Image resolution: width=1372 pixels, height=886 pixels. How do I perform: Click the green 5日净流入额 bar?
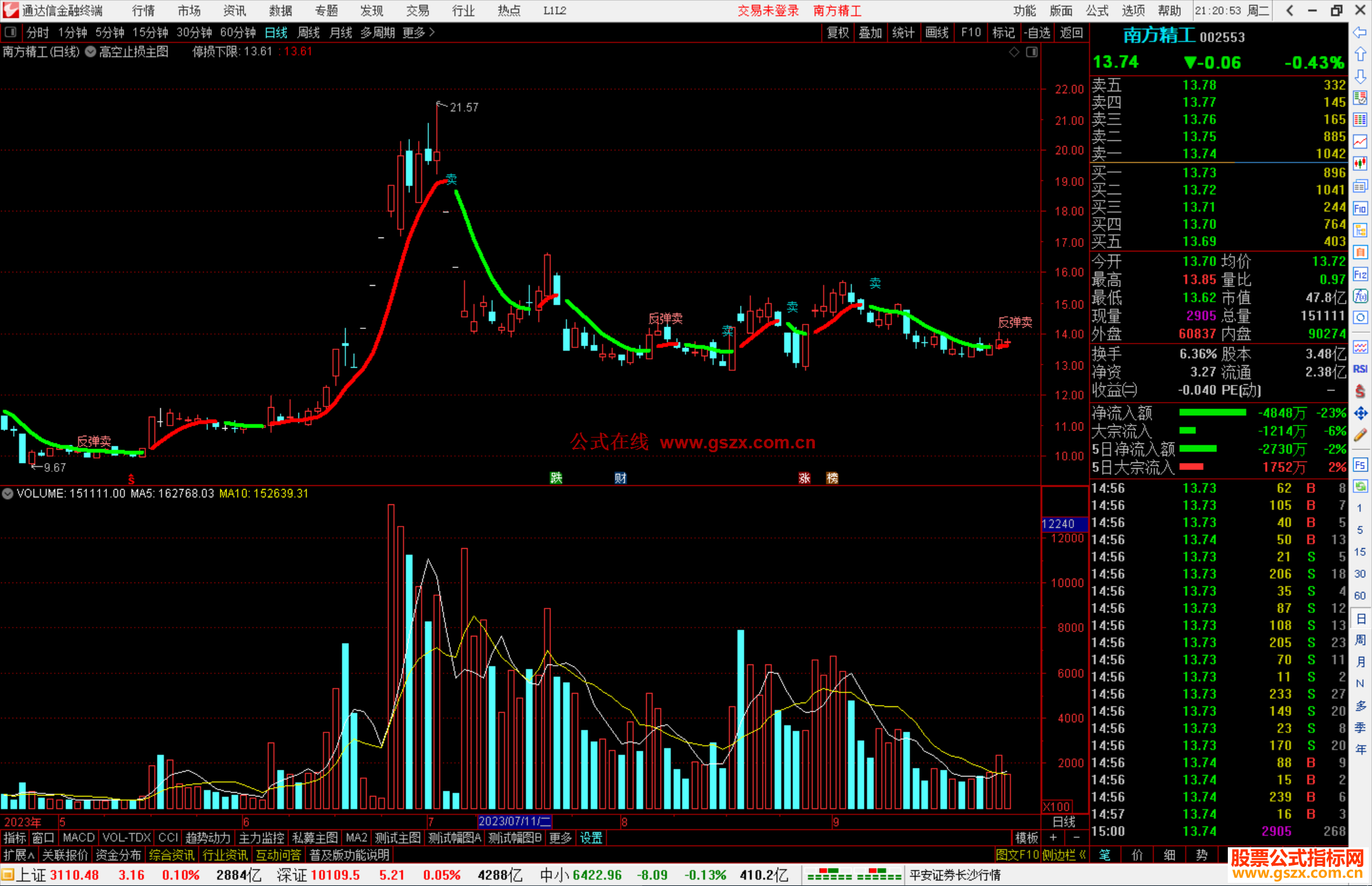(1197, 448)
